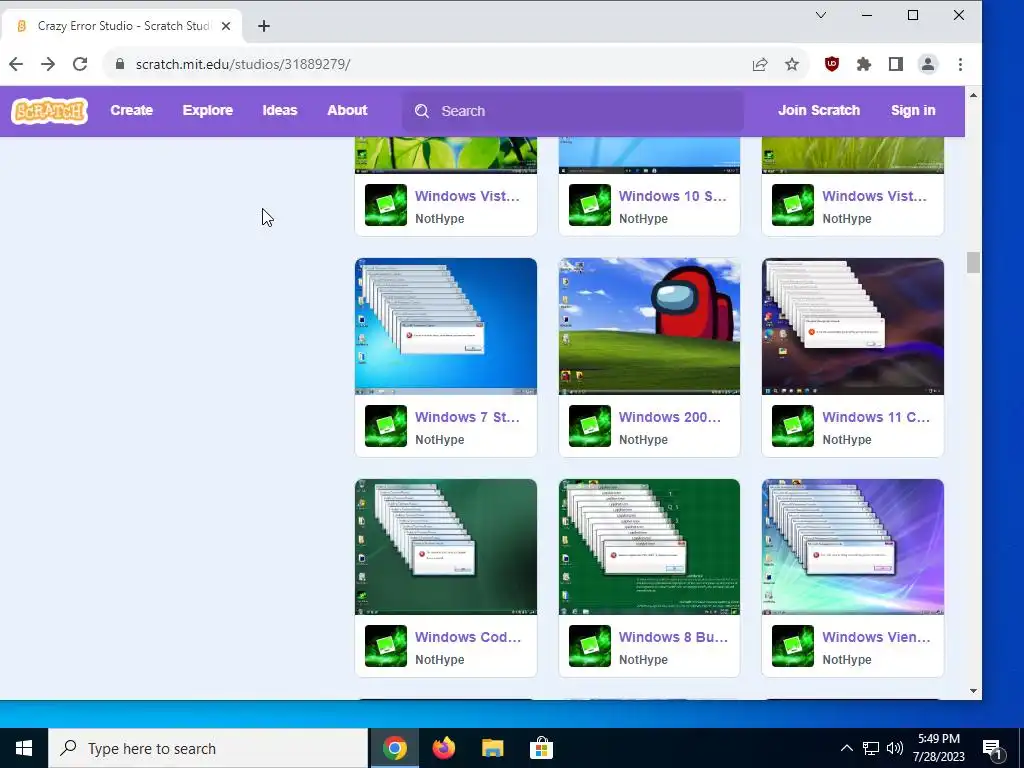The image size is (1024, 768).
Task: Open the red Among Us thumbnail
Action: 649,326
